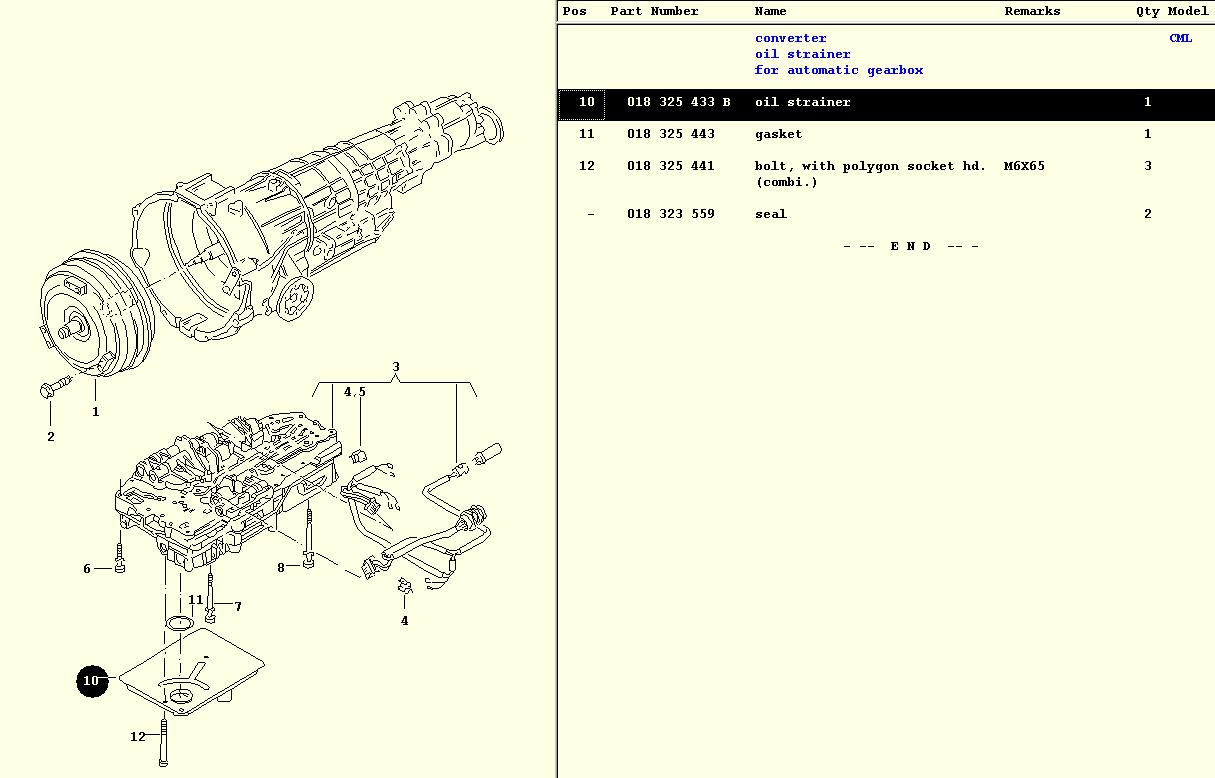
Task: Select callout number 6 beside the left bolt
Action: pos(87,569)
